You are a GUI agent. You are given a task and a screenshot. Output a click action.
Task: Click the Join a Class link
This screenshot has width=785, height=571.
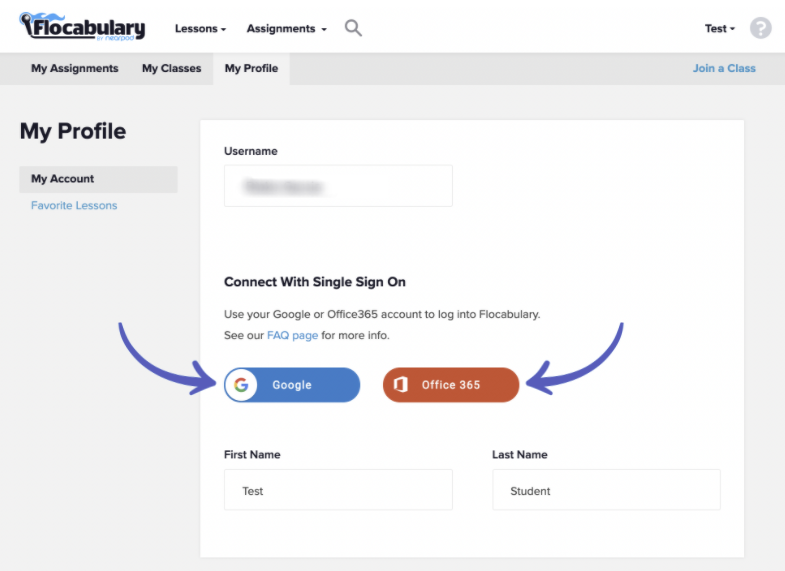[x=724, y=69]
